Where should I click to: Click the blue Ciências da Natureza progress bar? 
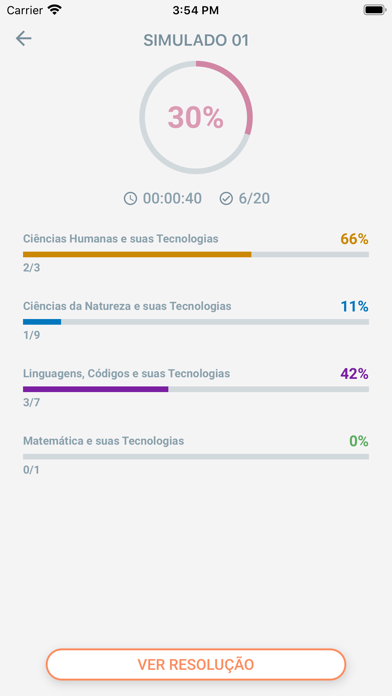pyautogui.click(x=196, y=322)
